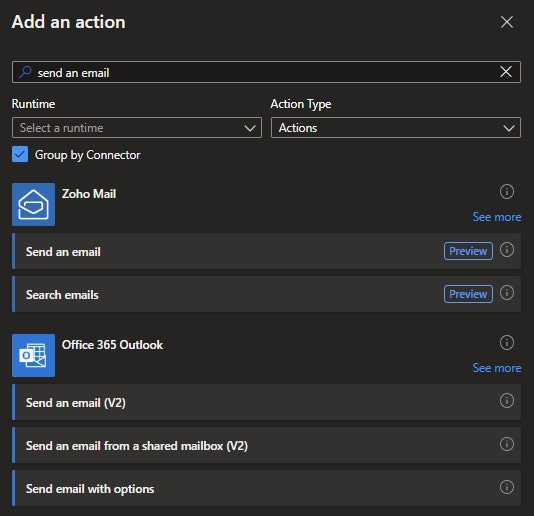This screenshot has width=534, height=516.
Task: Open info for Office 365 Outlook connector
Action: pos(507,342)
